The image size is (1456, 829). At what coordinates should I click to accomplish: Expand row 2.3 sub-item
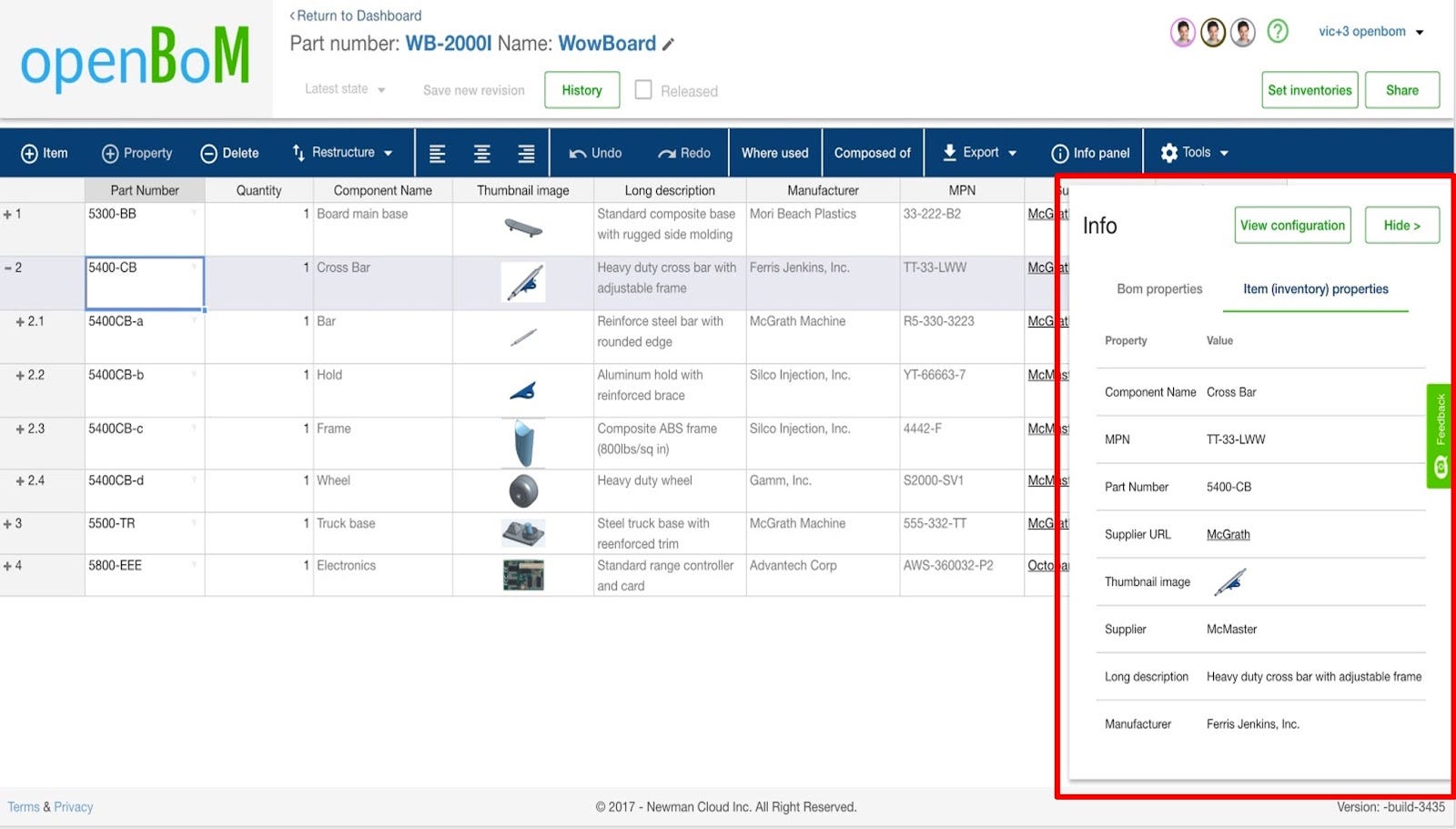(x=20, y=430)
